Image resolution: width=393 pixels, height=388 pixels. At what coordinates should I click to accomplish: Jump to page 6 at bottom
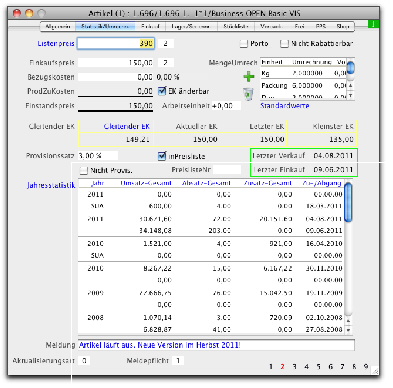[x=330, y=367]
